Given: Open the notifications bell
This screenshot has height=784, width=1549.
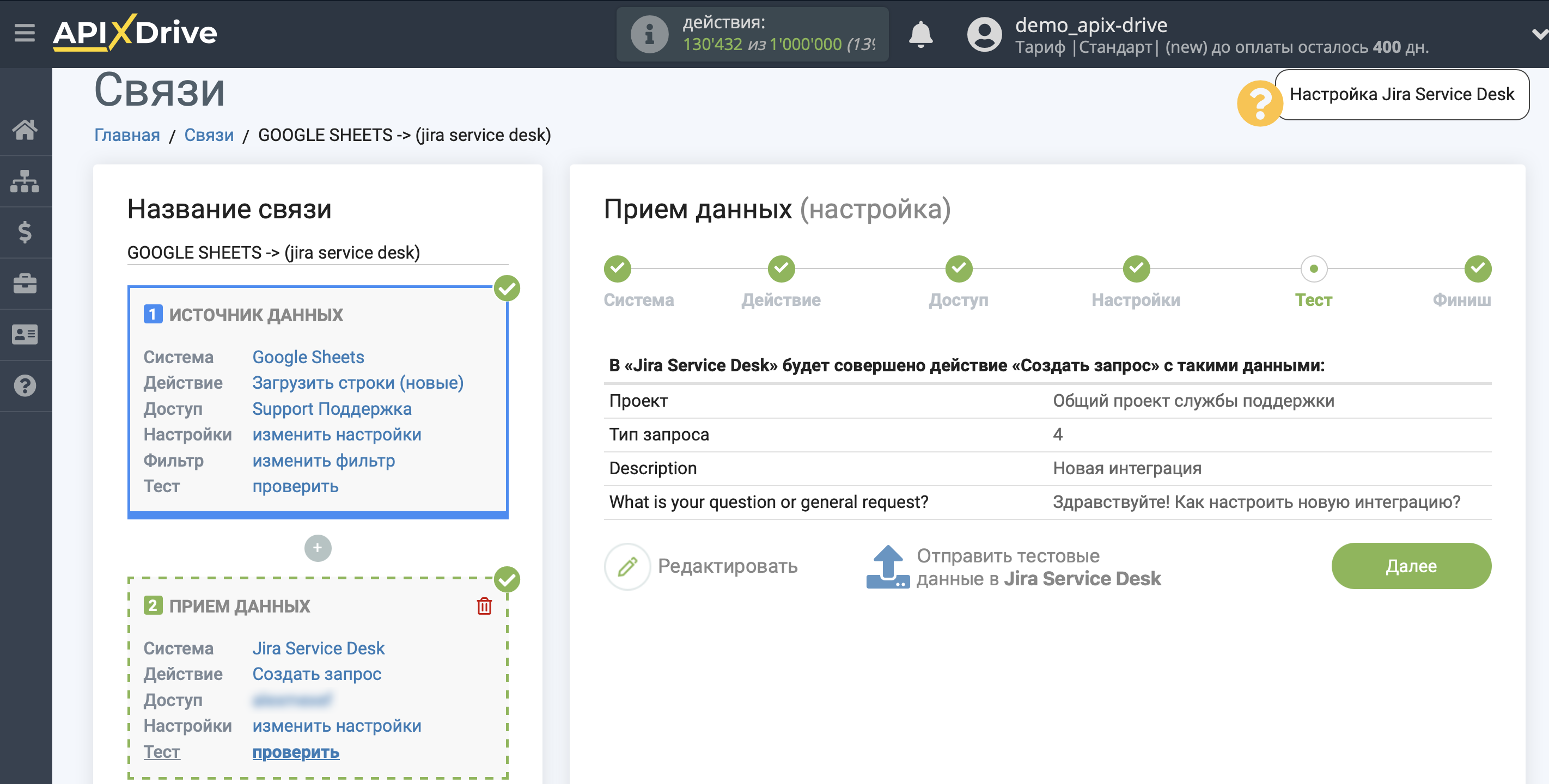Looking at the screenshot, I should coord(920,34).
